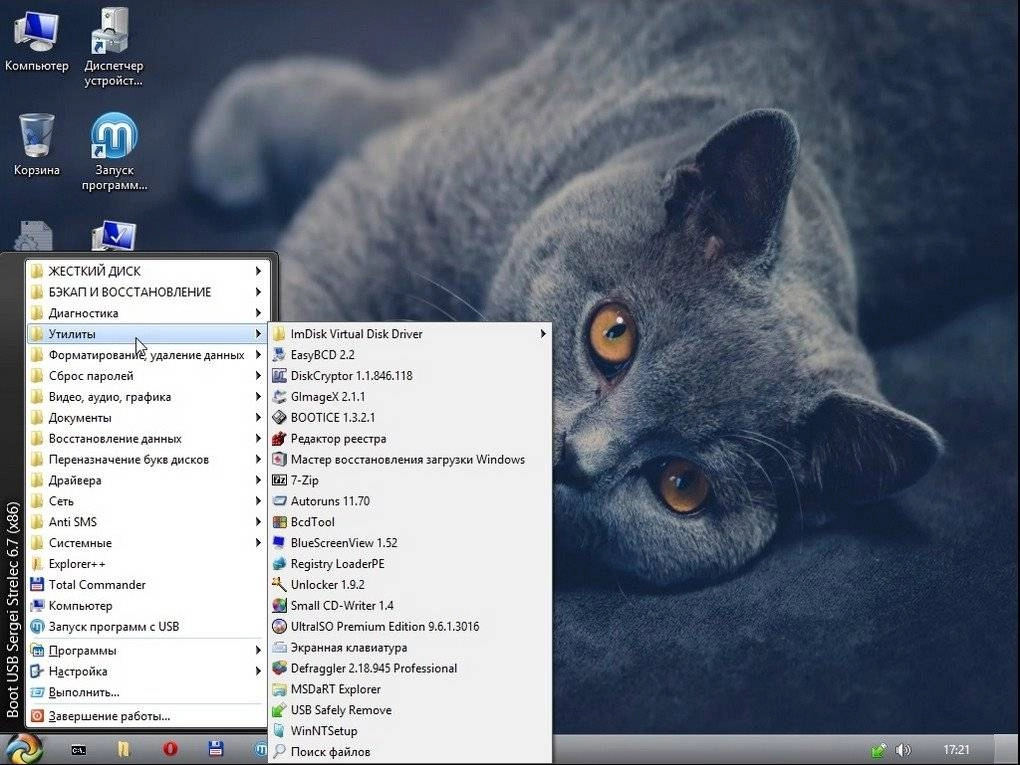1020x765 pixels.
Task: Click the green safely remove tray icon
Action: coord(878,750)
